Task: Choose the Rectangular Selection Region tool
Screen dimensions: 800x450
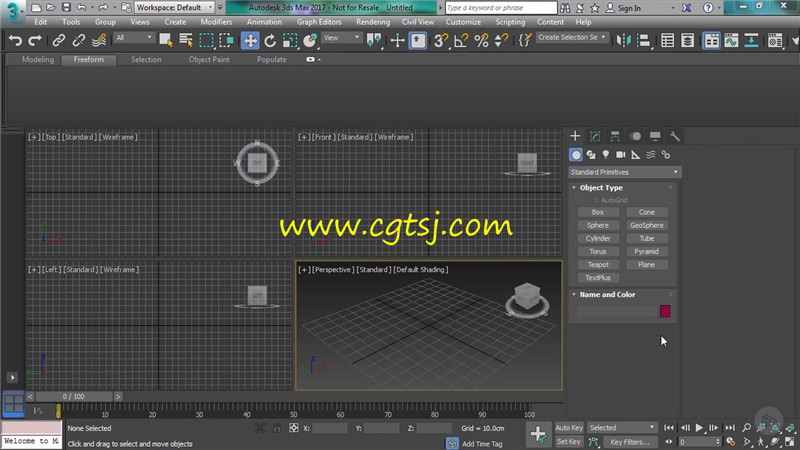Action: pyautogui.click(x=207, y=40)
